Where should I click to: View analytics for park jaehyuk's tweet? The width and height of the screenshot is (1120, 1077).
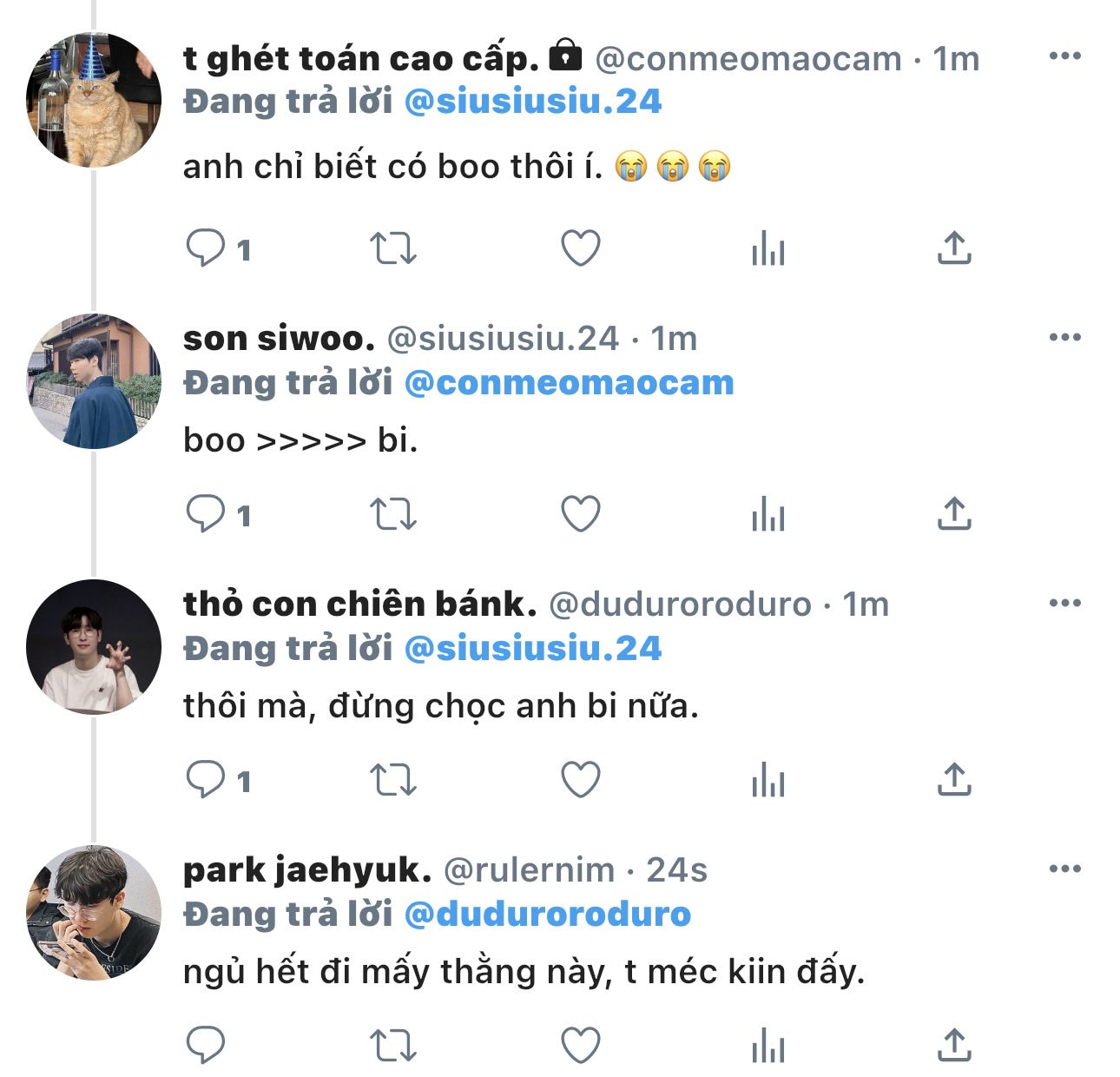pos(768,1046)
